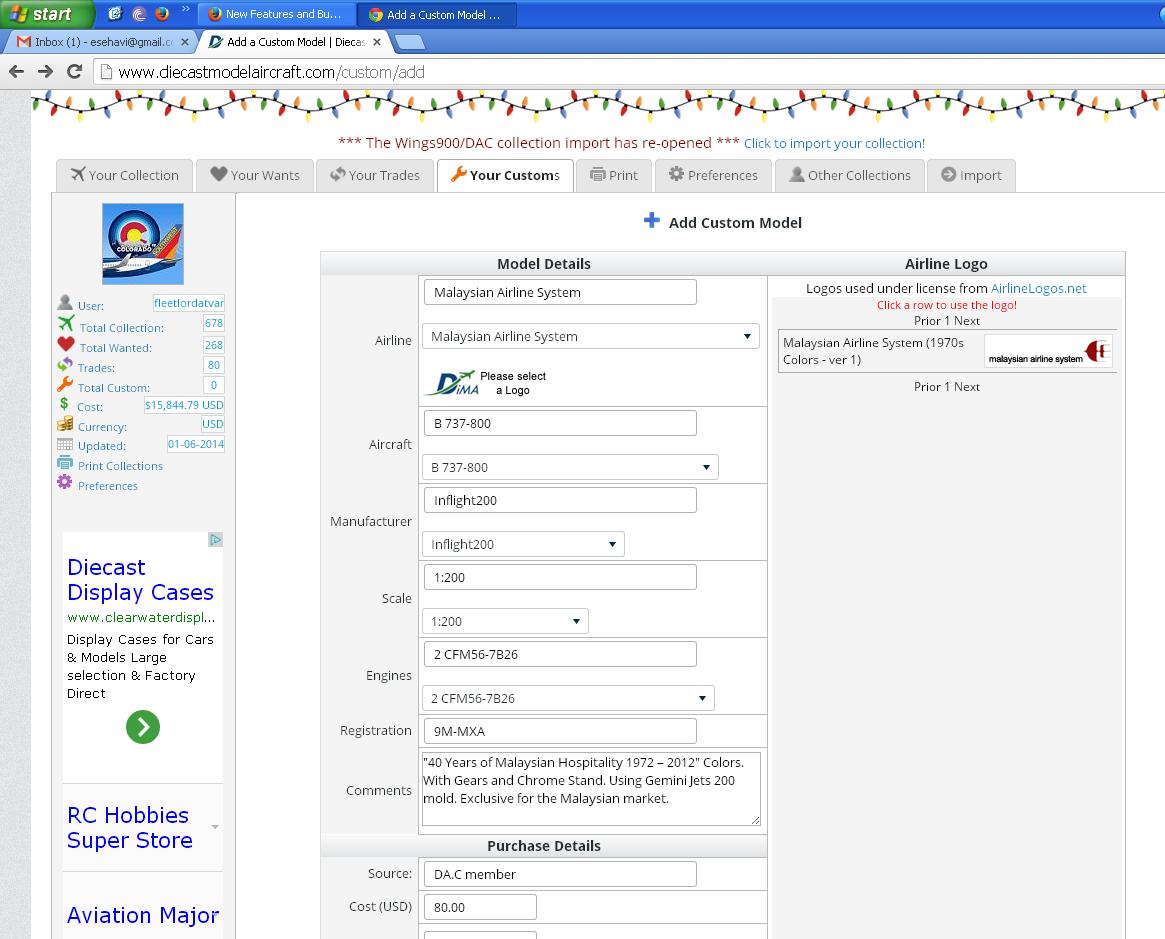Click the fleetlordatvar username link

(189, 303)
